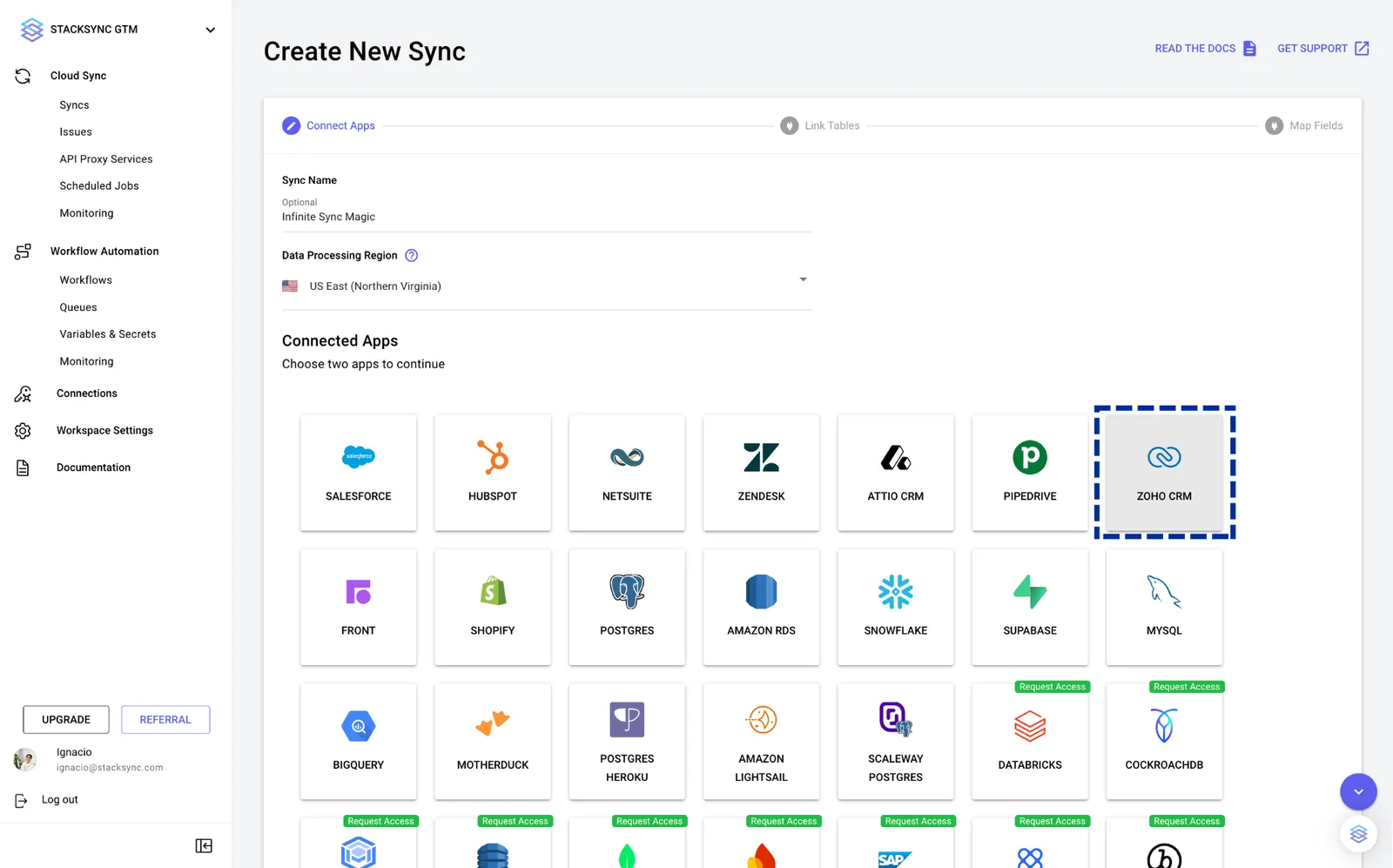Open Workflows in the sidebar

(85, 279)
